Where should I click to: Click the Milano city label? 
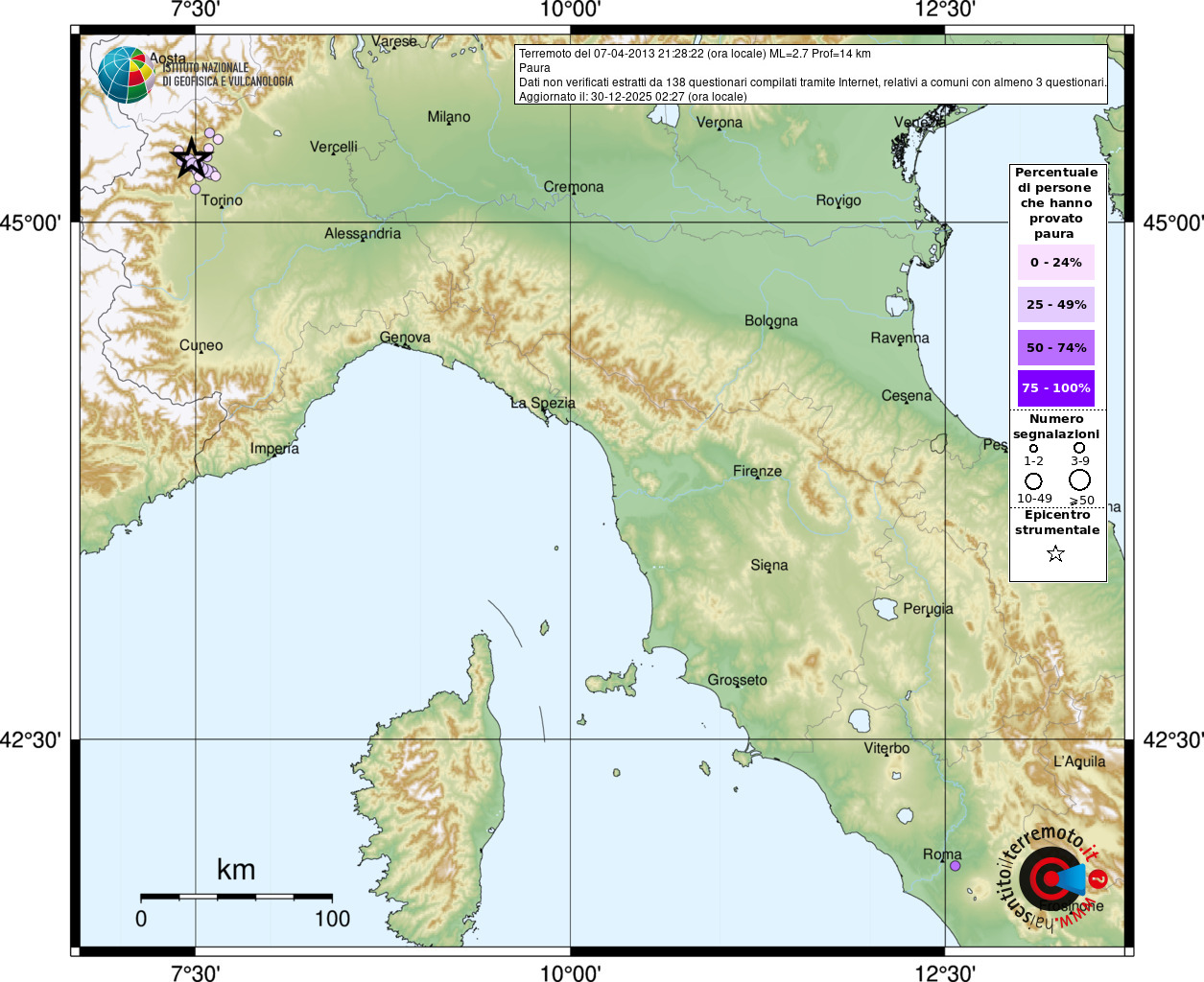point(448,117)
